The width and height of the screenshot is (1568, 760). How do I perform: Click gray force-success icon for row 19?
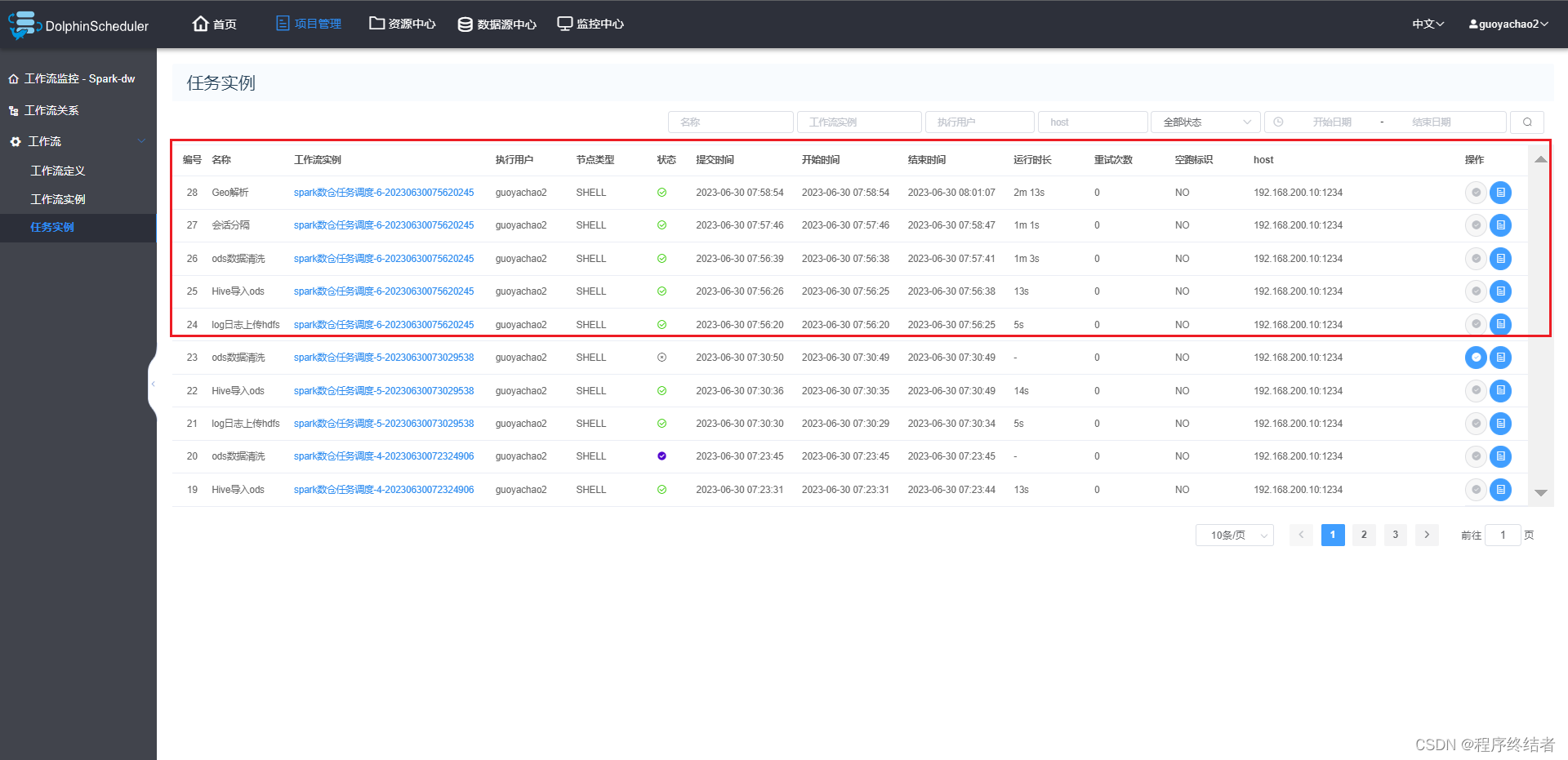[x=1476, y=490]
